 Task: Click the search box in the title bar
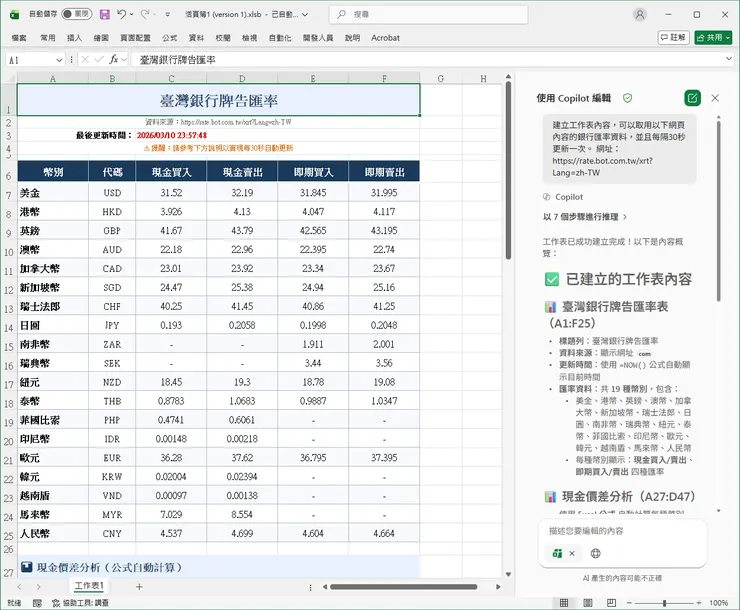pyautogui.click(x=429, y=14)
